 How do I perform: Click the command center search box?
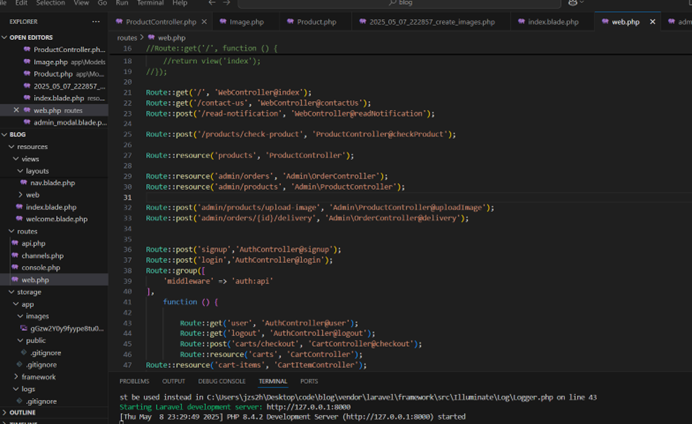pyautogui.click(x=399, y=3)
